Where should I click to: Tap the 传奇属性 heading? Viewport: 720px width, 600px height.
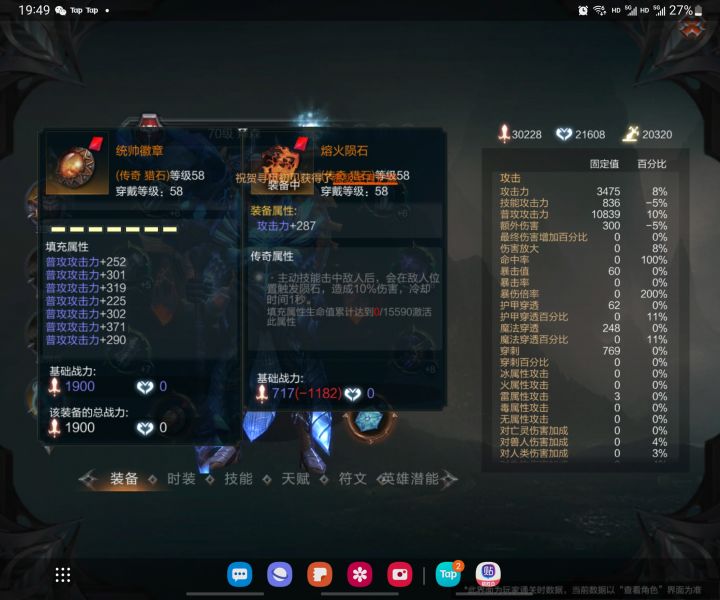[272, 256]
